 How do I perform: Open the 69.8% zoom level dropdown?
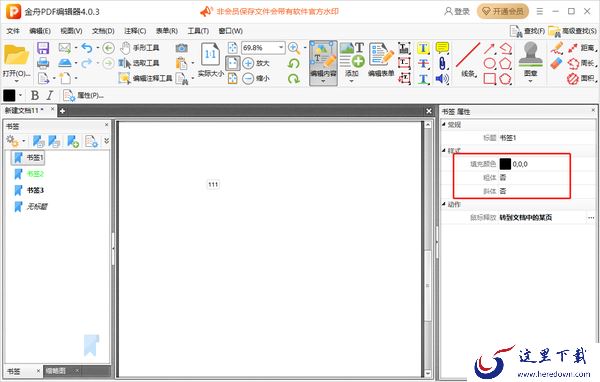coord(281,47)
